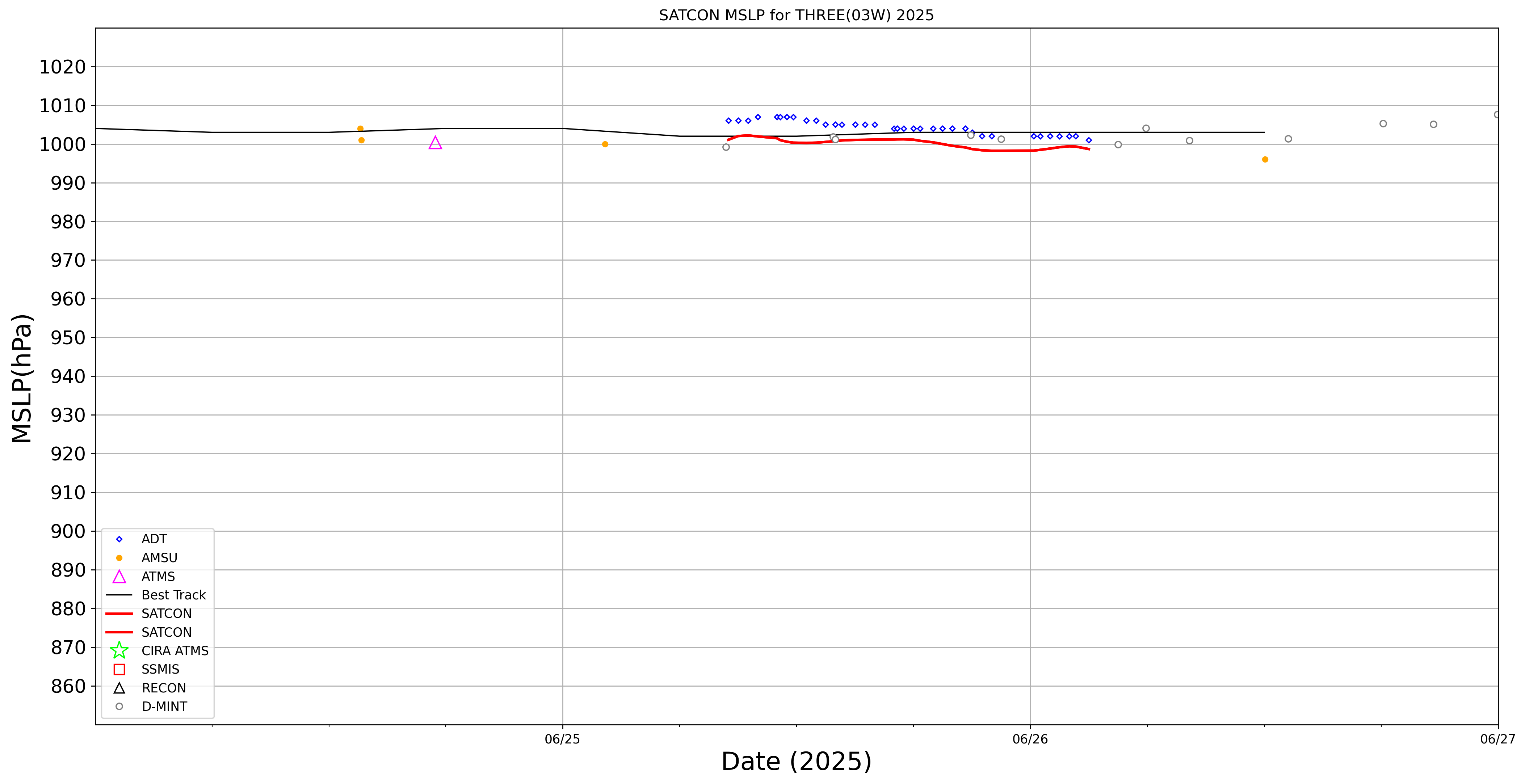Click the CIRA ATMS legend text
1525x784 pixels.
pos(175,651)
